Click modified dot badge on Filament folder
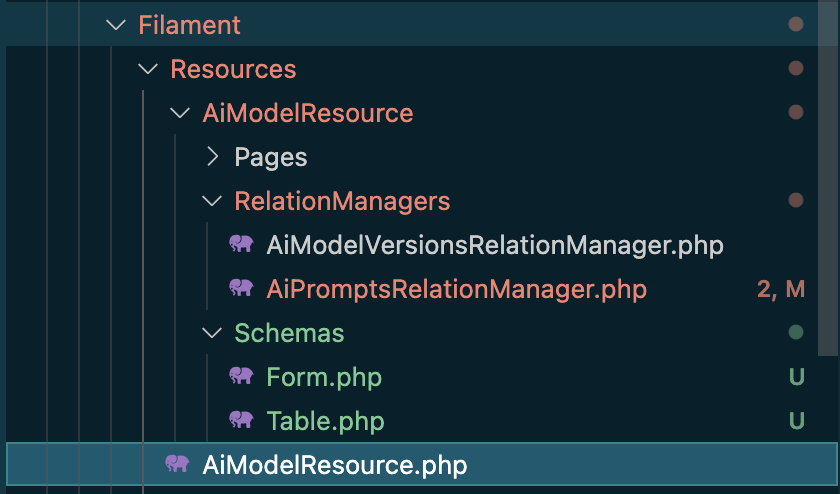Screen dimensions: 840x494 (796, 25)
